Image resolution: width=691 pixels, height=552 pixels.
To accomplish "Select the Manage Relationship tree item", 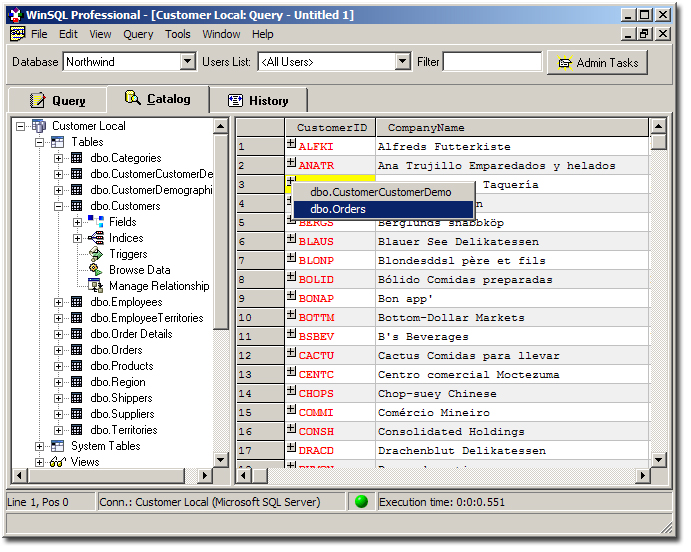I will coord(159,286).
